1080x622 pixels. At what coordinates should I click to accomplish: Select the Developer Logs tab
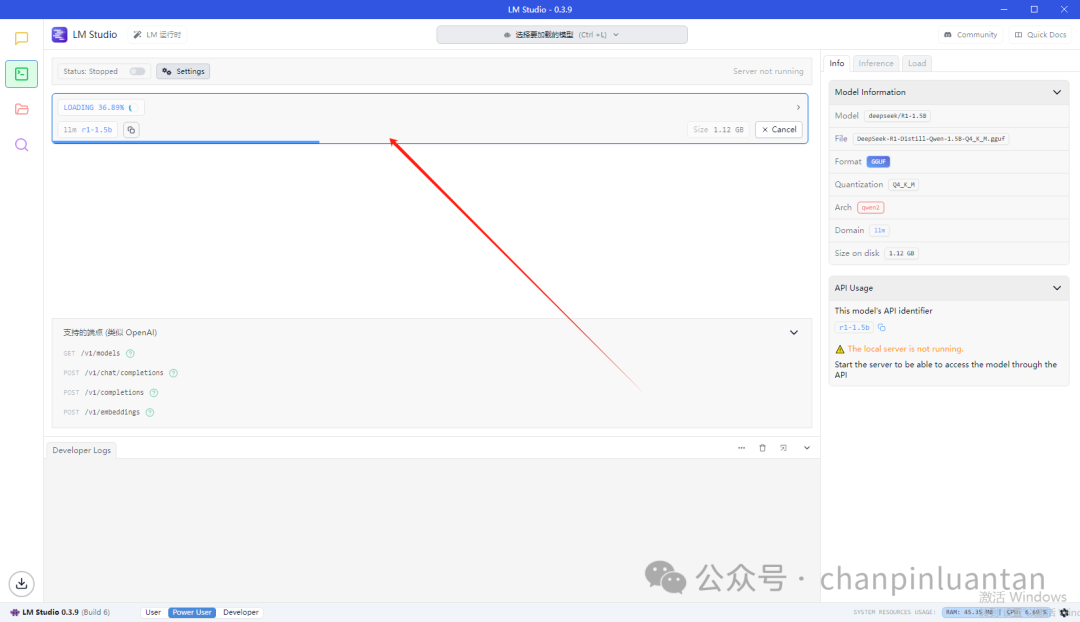point(81,450)
